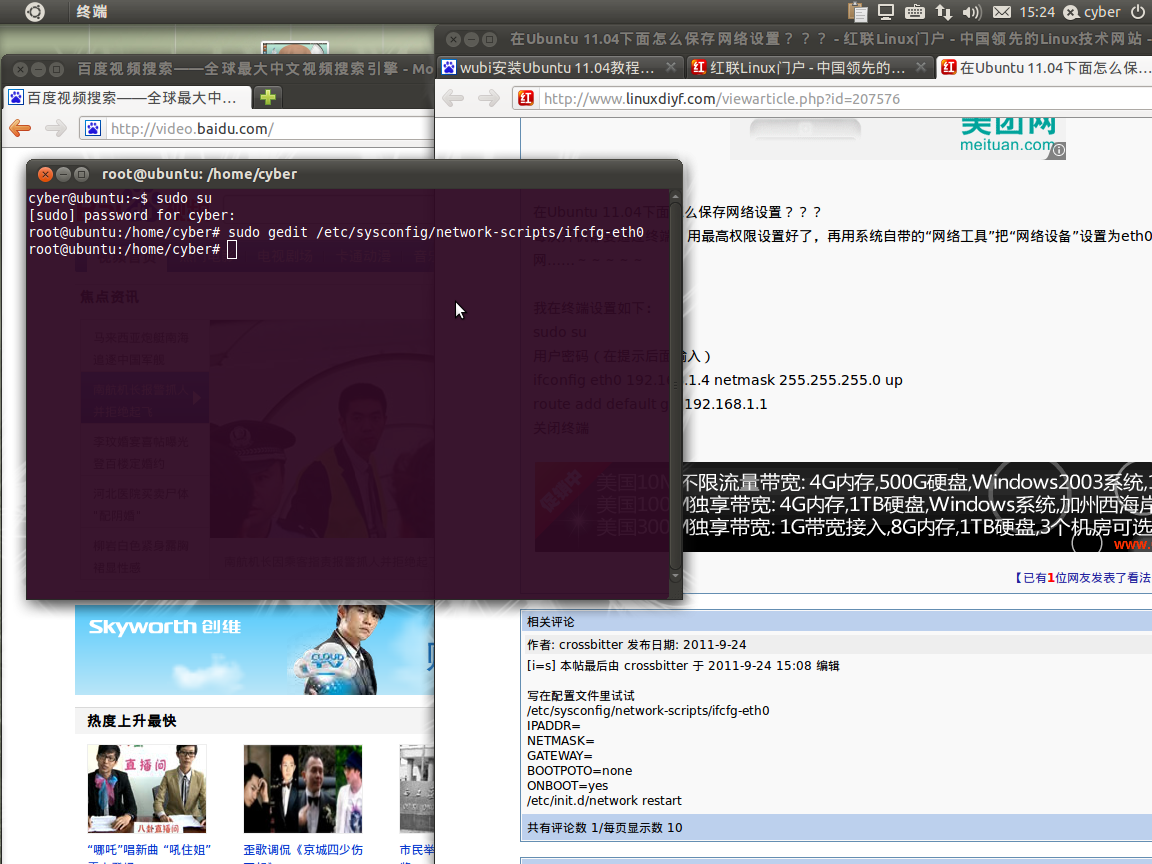
Task: Click the terminal command prompt cursor
Action: (x=232, y=250)
